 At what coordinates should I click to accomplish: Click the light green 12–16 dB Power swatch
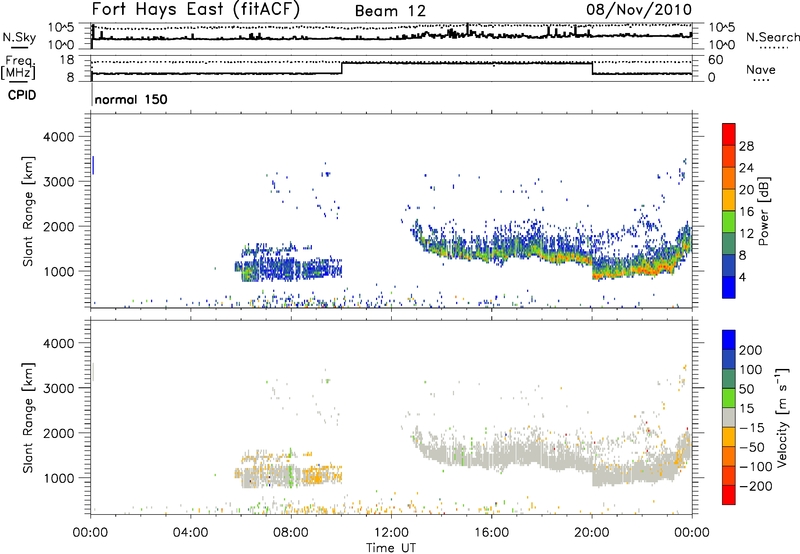729,222
